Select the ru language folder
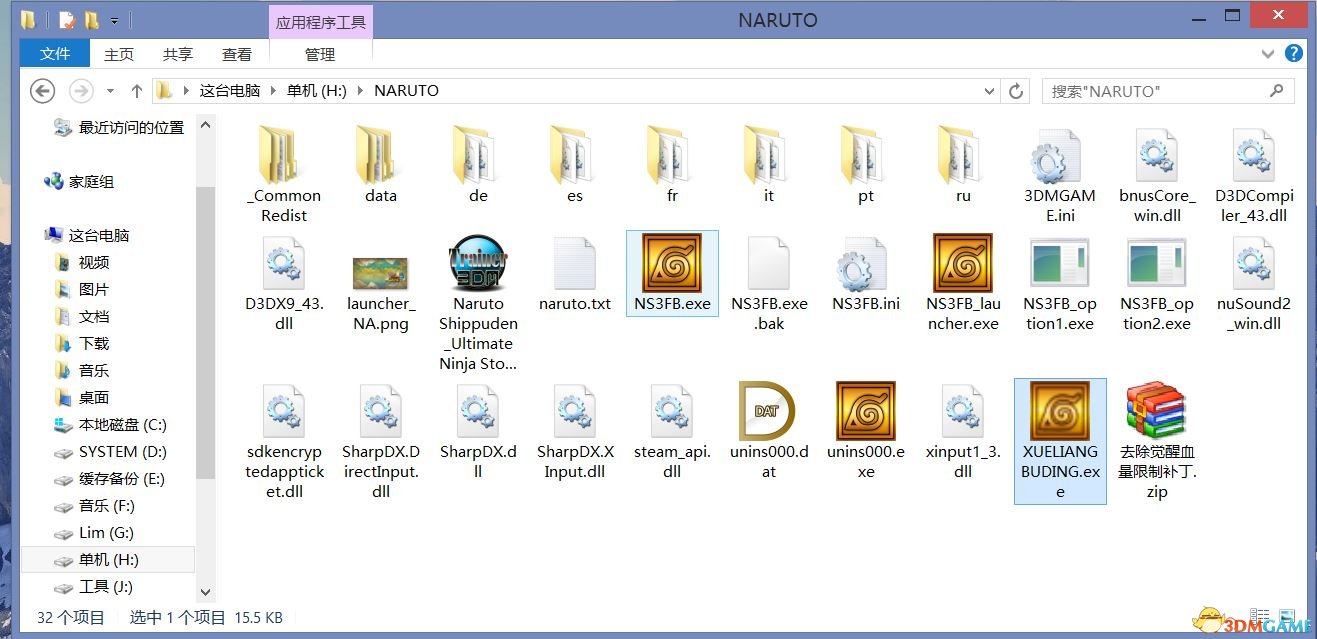Screen dimensions: 1317x639 click(x=963, y=165)
